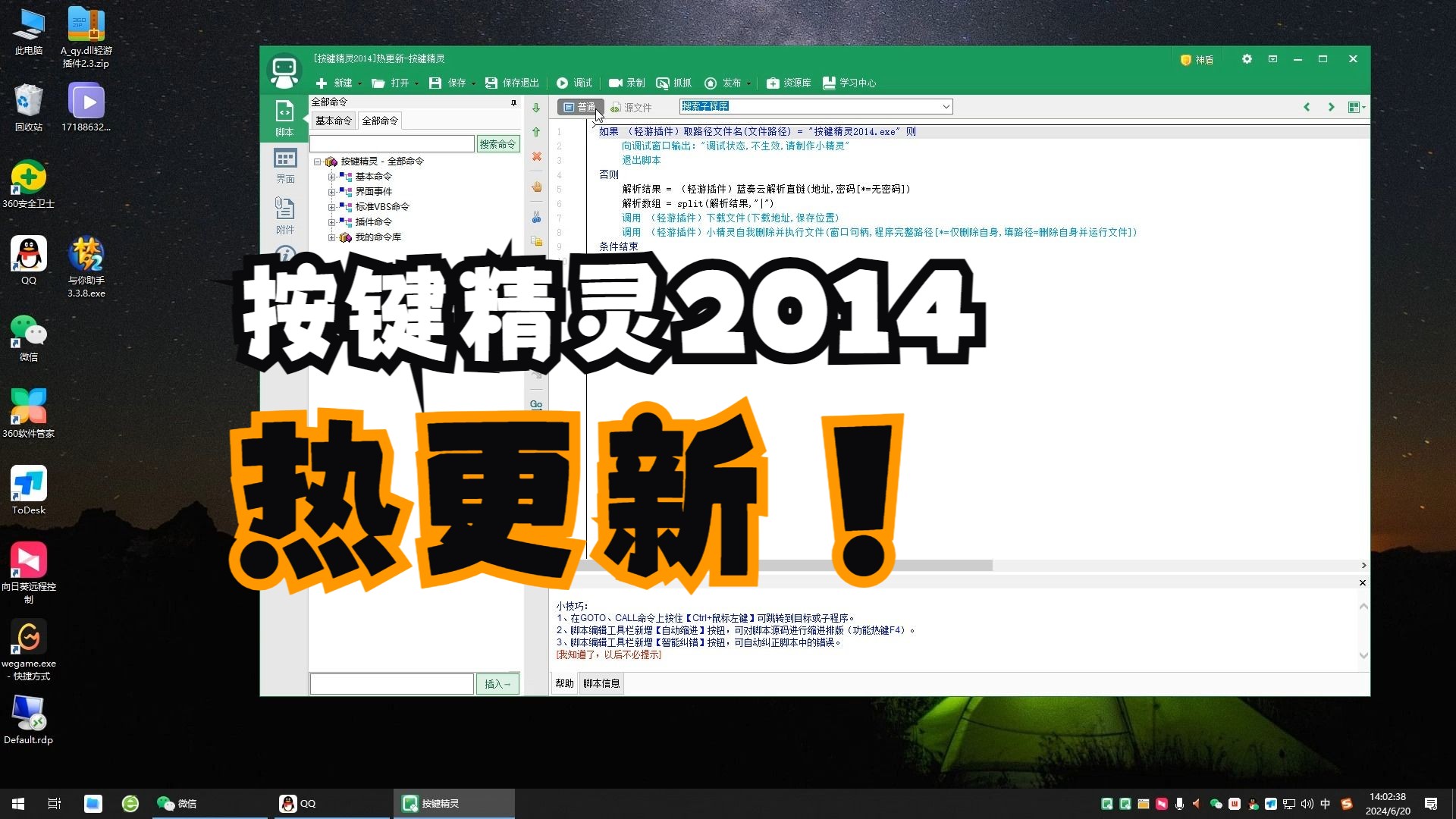
Task: Expand the 保存 dropdown arrow
Action: pyautogui.click(x=473, y=83)
